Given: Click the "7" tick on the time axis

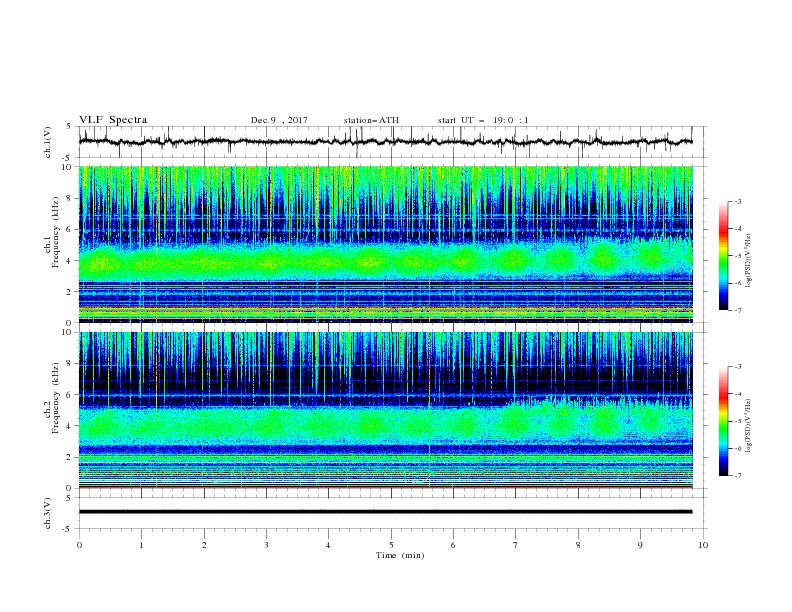Looking at the screenshot, I should coord(516,545).
